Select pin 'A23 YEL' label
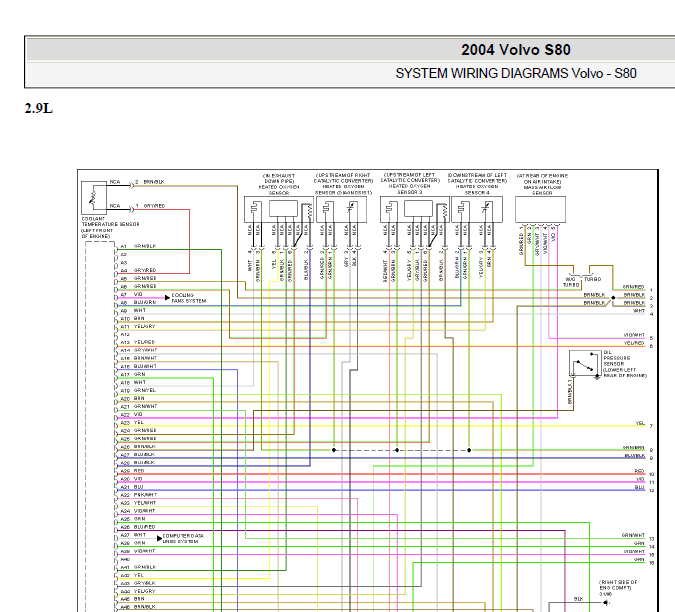Image resolution: width=675 pixels, height=612 pixels. (132, 423)
